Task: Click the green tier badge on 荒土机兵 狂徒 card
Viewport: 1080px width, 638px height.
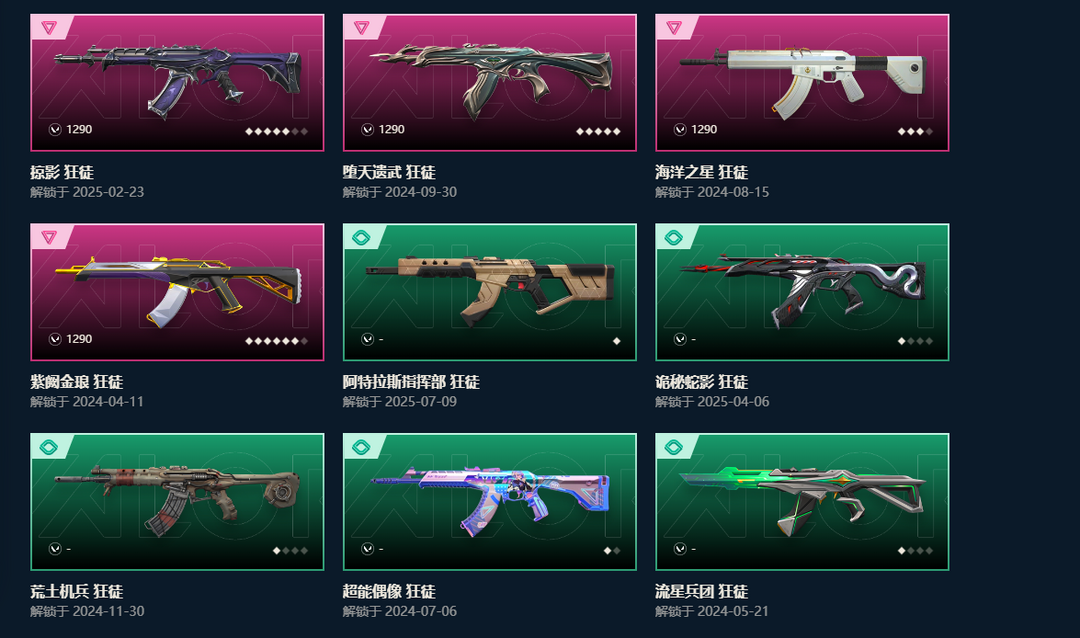Action: click(x=48, y=447)
